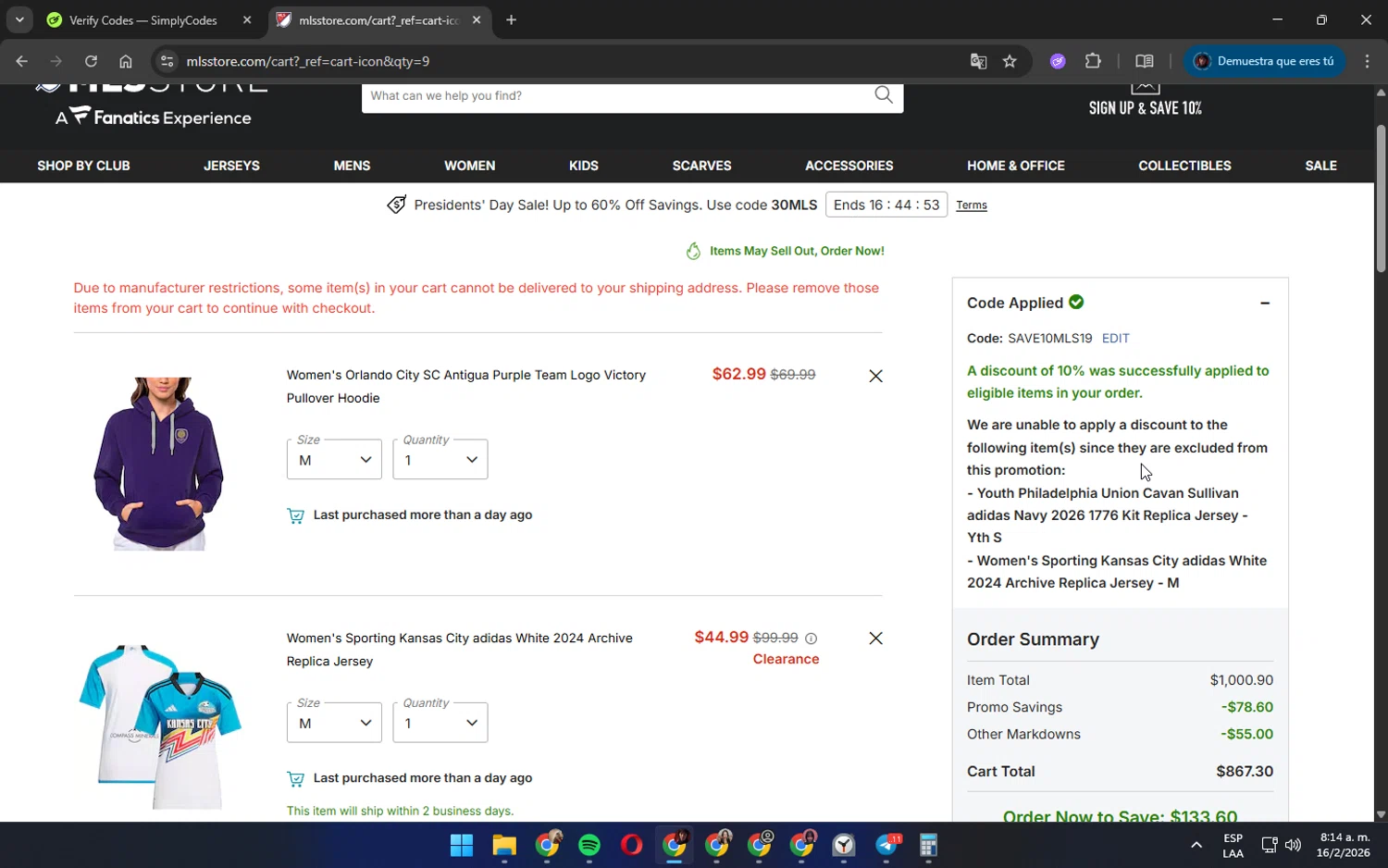1388x868 pixels.
Task: Open the COLLECTIBLES menu
Action: click(1184, 166)
